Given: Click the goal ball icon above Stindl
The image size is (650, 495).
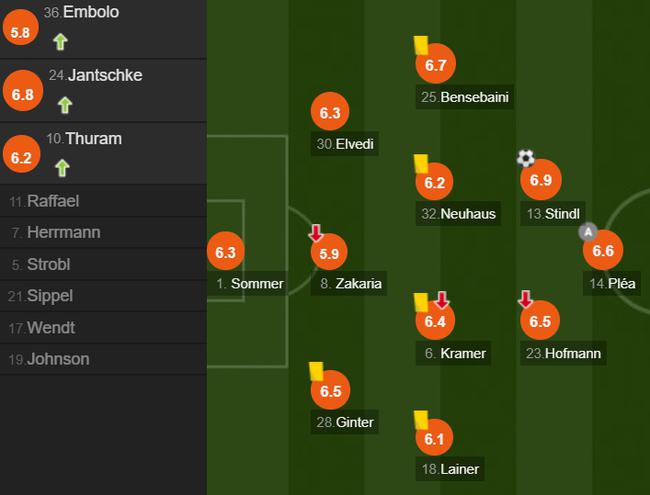Looking at the screenshot, I should [x=526, y=158].
